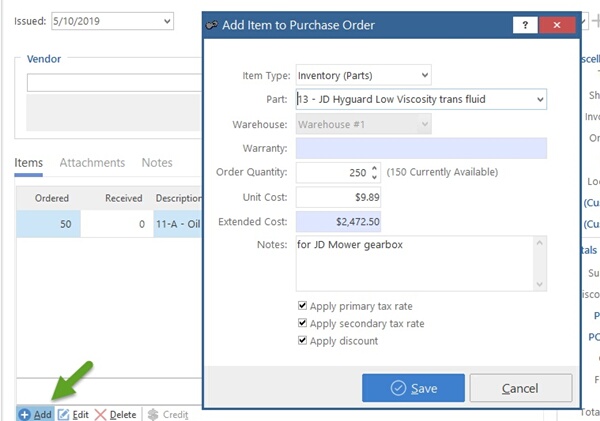
Task: Uncheck the Apply discount checkbox
Action: click(x=302, y=340)
